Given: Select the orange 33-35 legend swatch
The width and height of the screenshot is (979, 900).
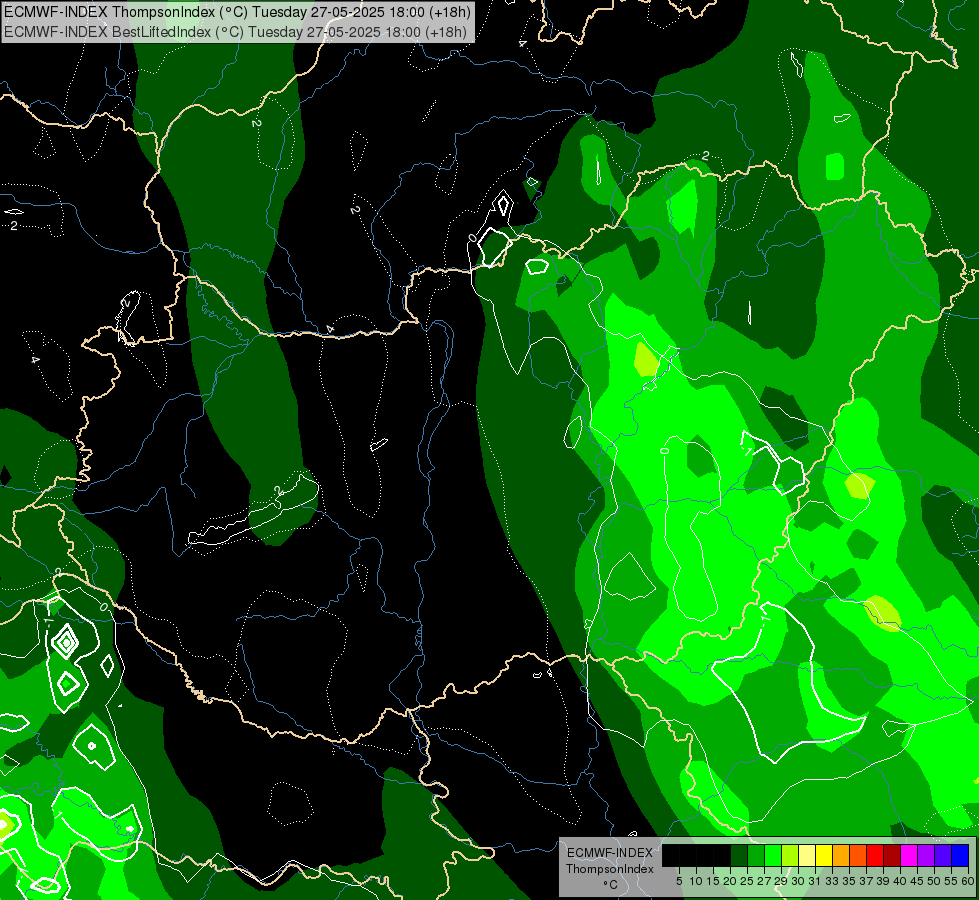Looking at the screenshot, I should [x=841, y=855].
